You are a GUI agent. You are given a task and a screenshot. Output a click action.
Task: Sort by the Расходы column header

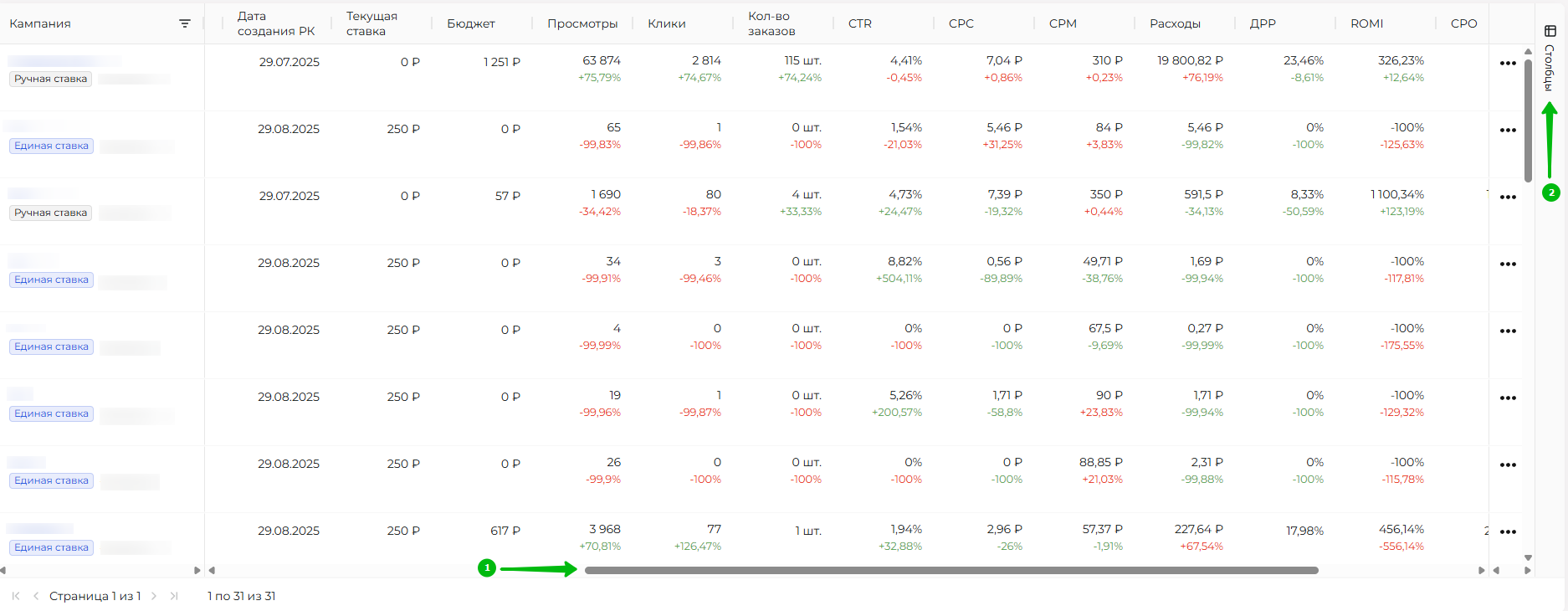pos(1175,23)
